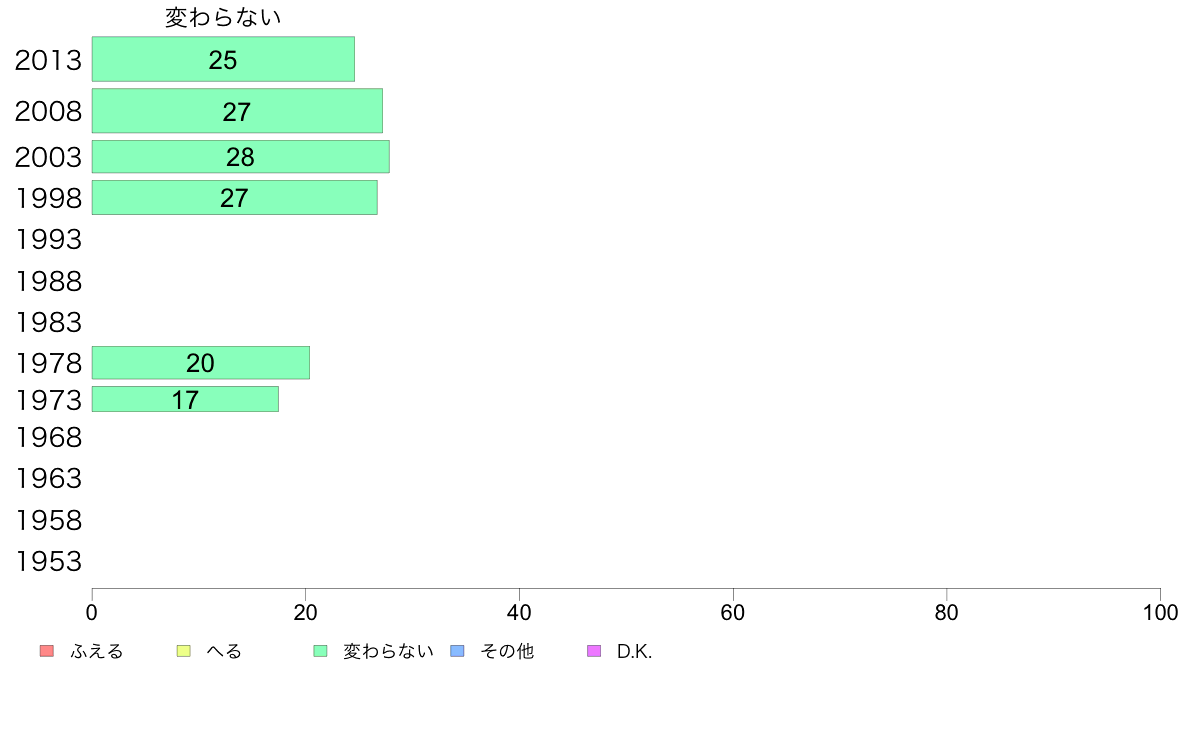Click the yellow へる legend swatch

(183, 651)
